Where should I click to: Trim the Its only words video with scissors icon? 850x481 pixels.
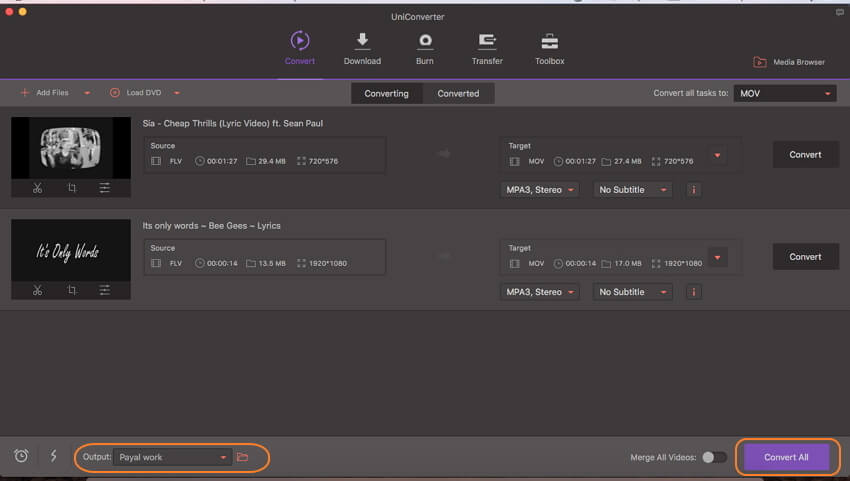[37, 290]
